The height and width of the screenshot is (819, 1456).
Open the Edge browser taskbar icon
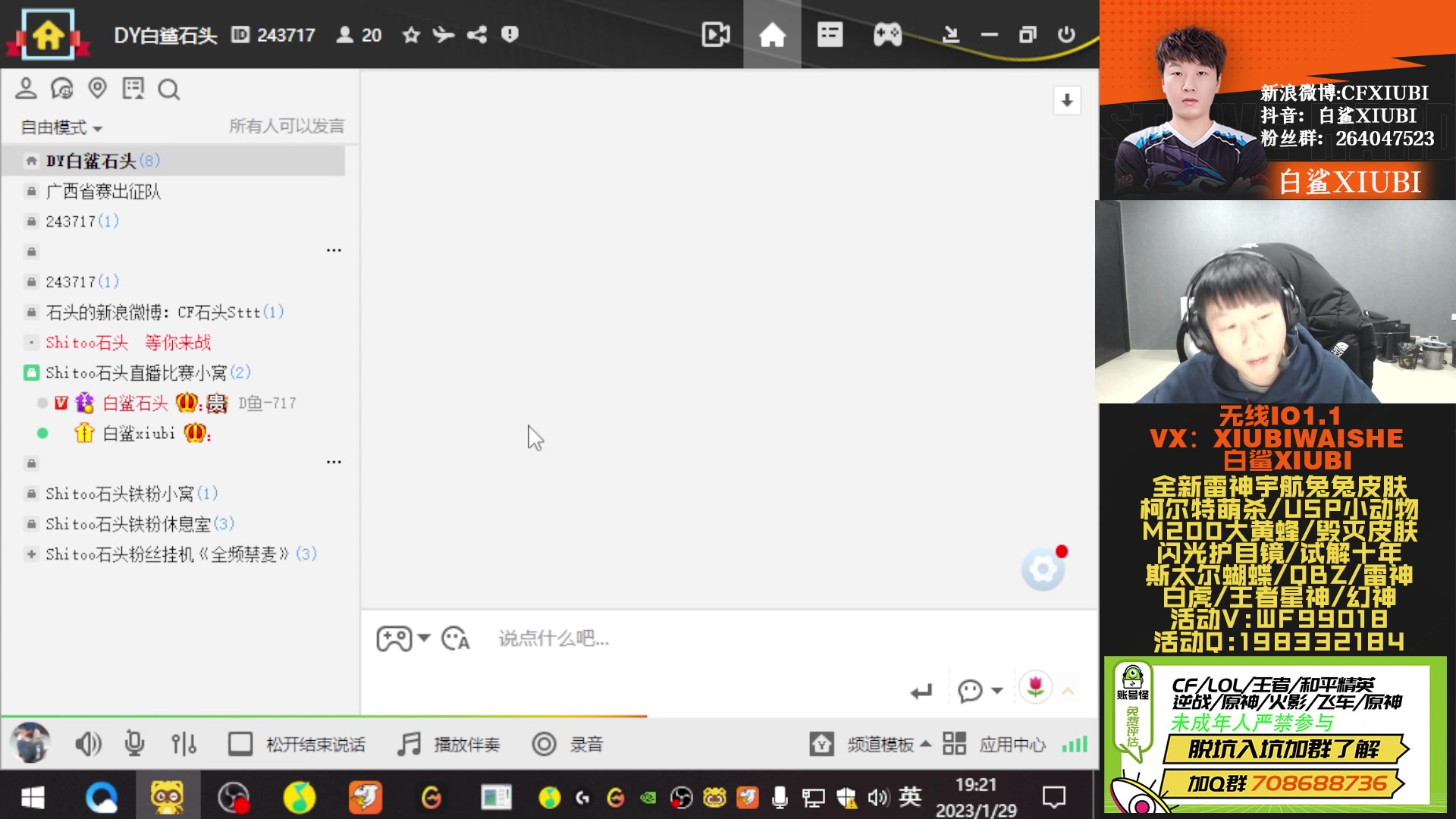coord(101,797)
